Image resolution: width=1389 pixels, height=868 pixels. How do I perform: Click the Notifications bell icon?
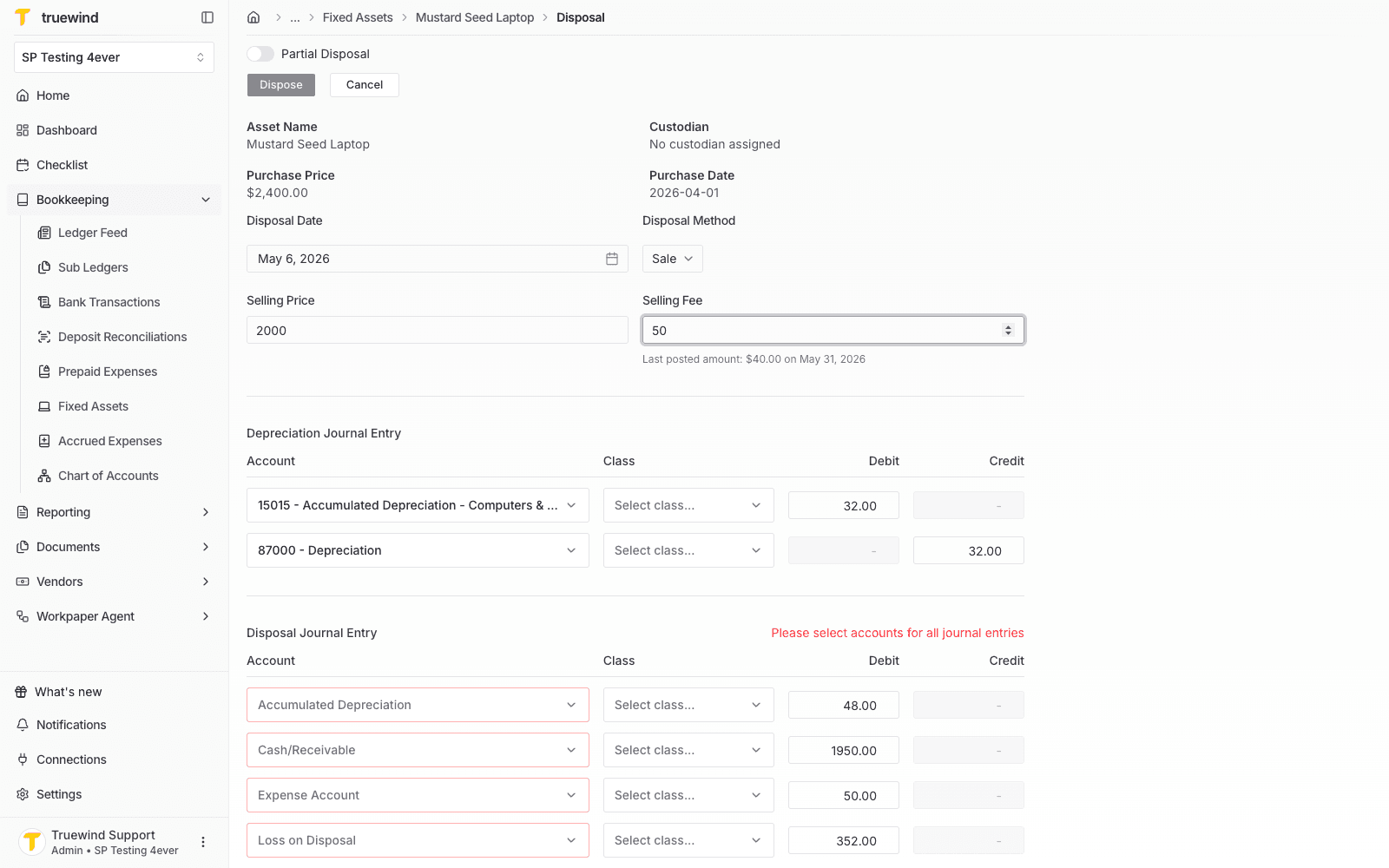[x=23, y=725]
